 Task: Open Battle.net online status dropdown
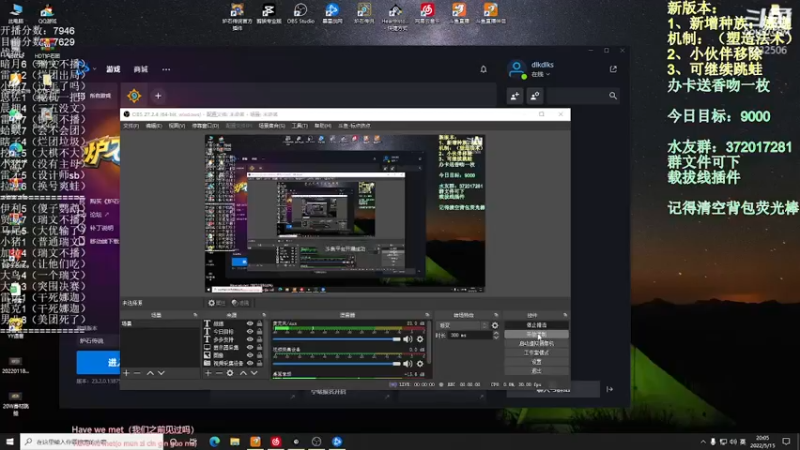(x=540, y=74)
